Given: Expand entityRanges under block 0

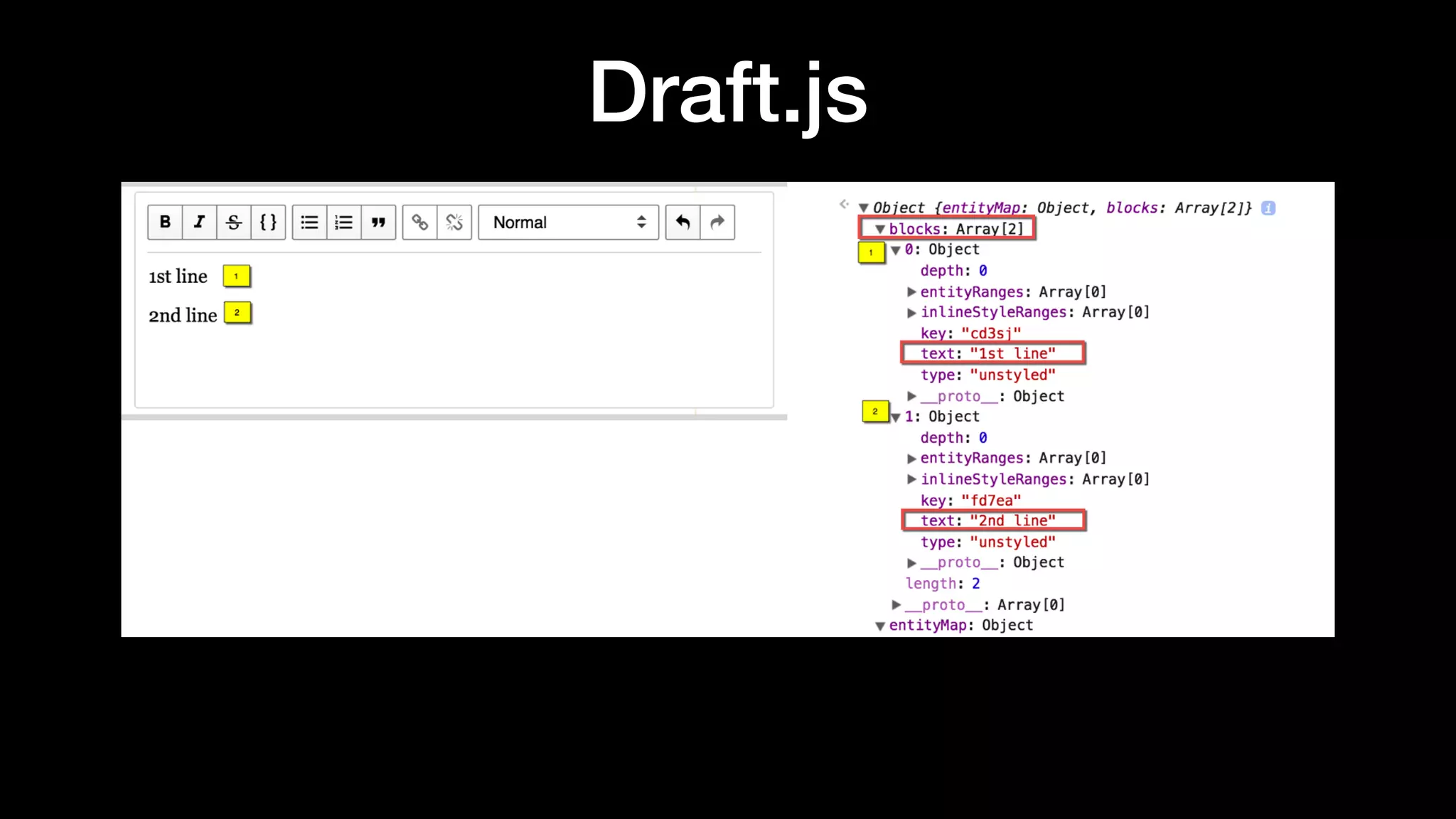Looking at the screenshot, I should [x=911, y=292].
